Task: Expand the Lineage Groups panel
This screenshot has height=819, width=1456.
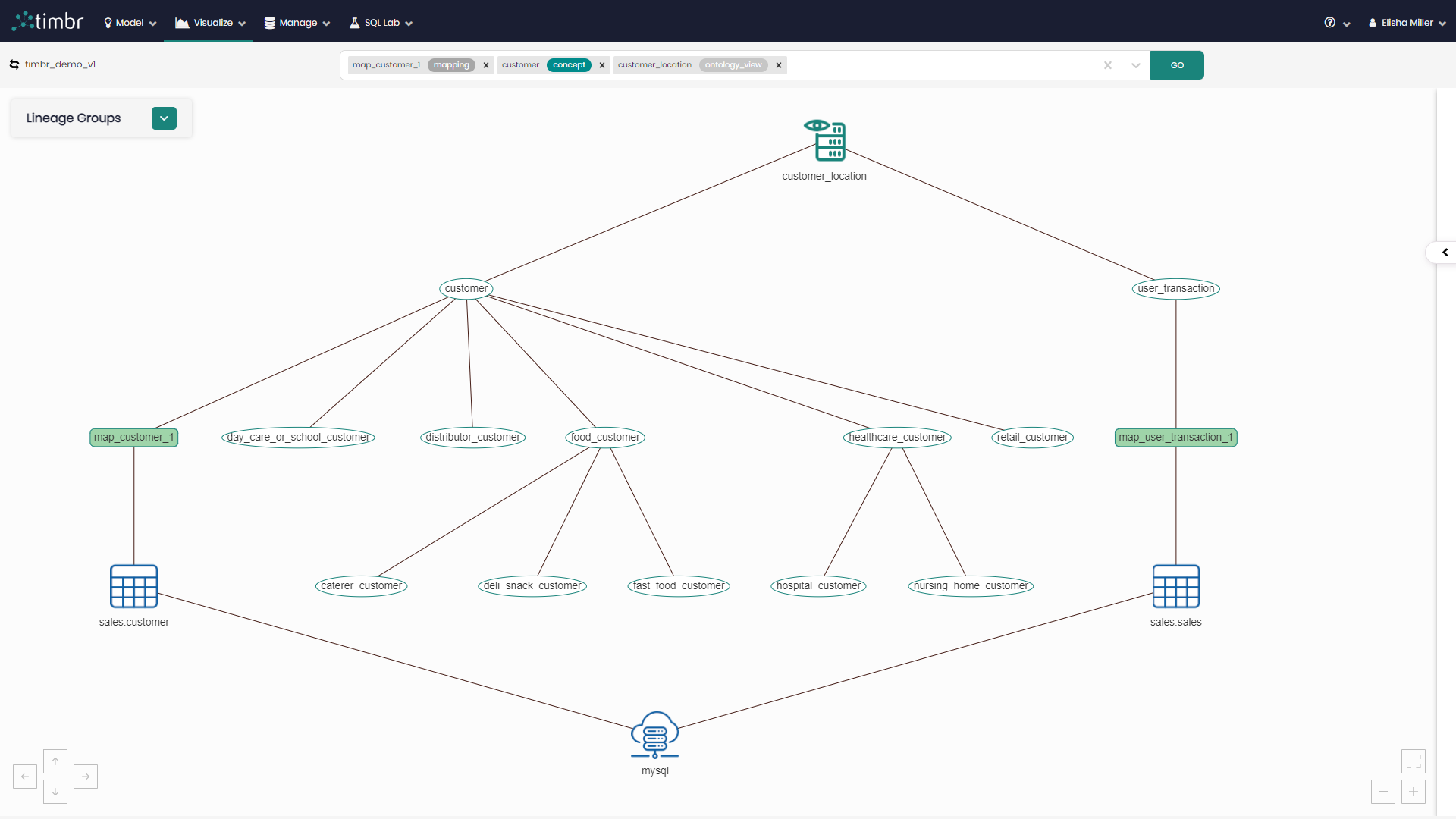Action: click(x=164, y=118)
